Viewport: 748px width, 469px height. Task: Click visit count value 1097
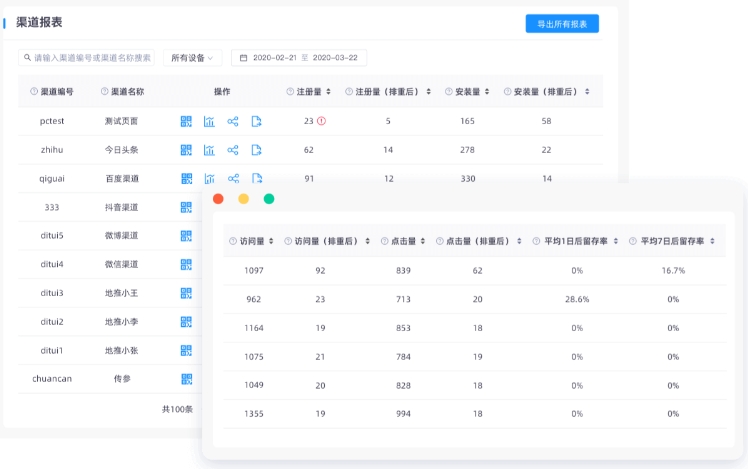[x=253, y=271]
